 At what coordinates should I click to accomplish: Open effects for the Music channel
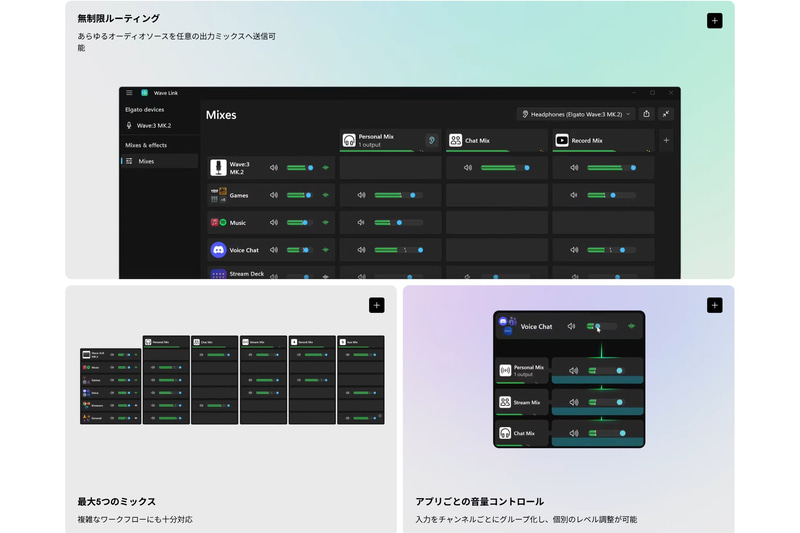[326, 223]
